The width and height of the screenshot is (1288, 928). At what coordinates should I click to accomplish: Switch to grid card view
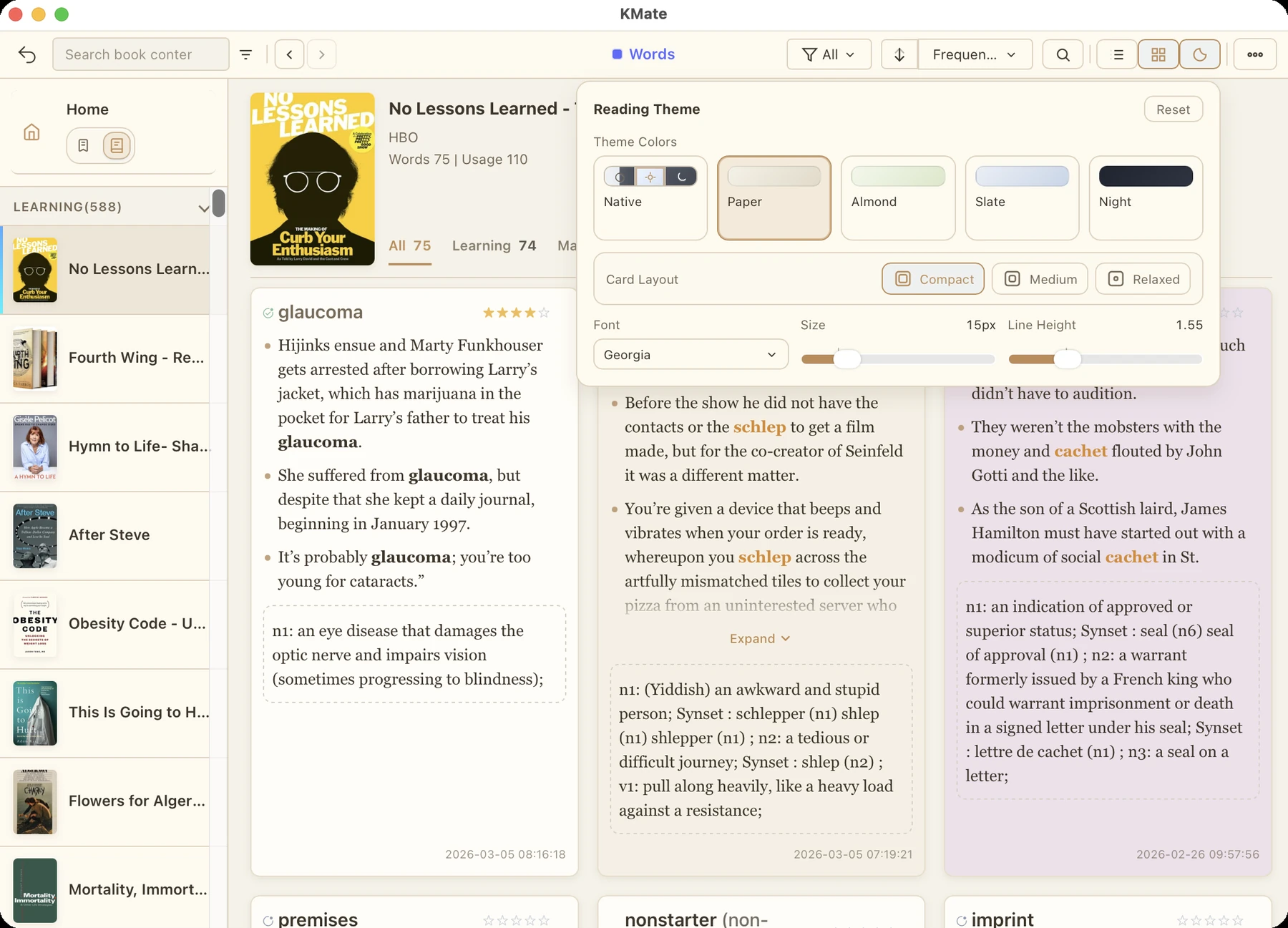[1158, 54]
